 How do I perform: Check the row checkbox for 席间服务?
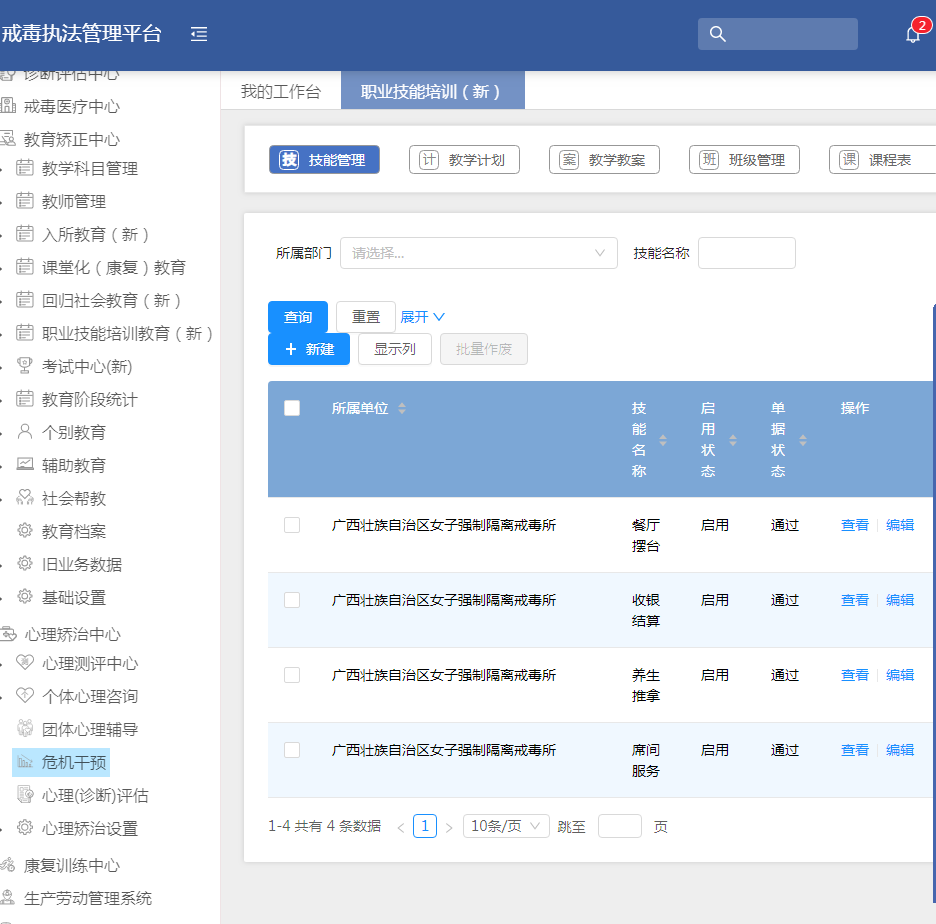(292, 750)
